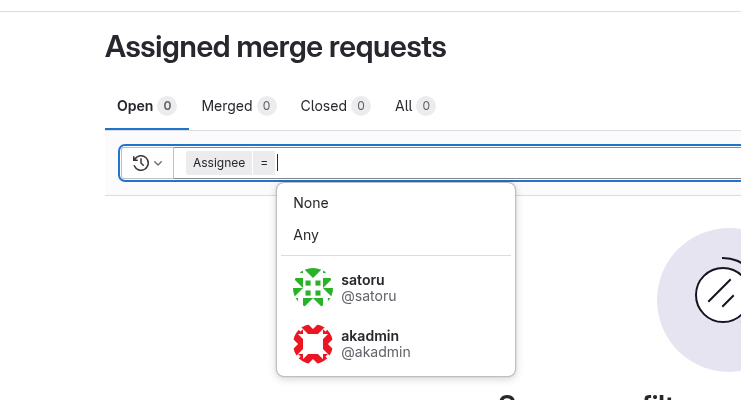Image resolution: width=741 pixels, height=400 pixels.
Task: Click the Open tab count badge
Action: 167,106
